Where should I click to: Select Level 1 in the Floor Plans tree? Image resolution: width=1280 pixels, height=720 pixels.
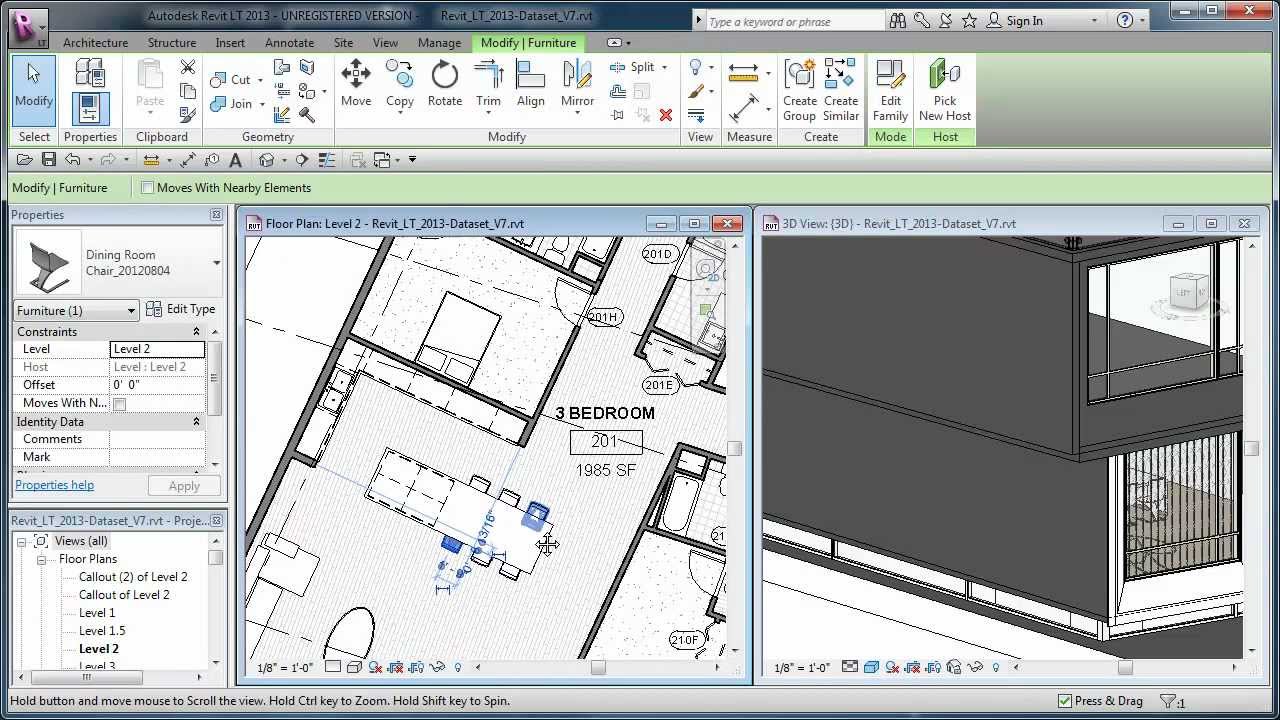96,612
